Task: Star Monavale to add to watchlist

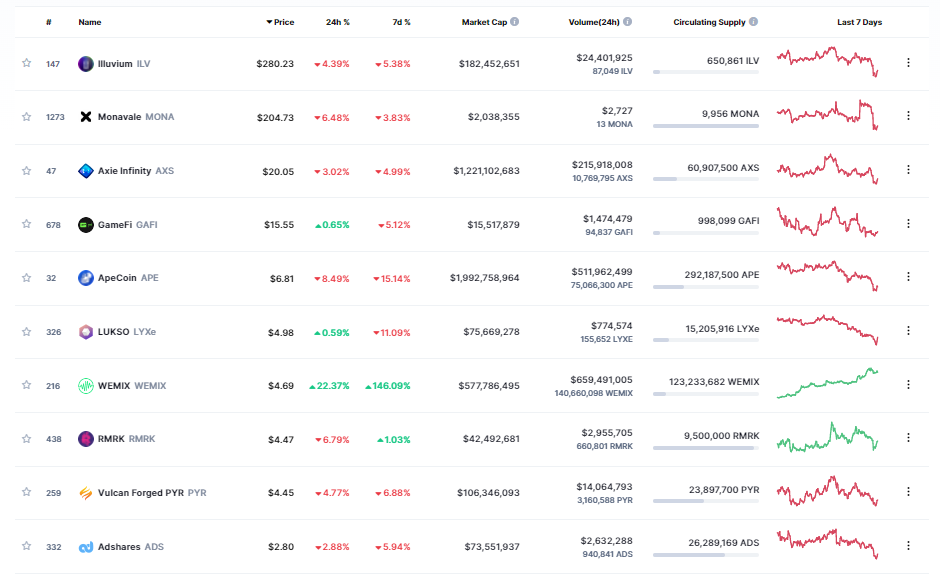Action: point(26,116)
